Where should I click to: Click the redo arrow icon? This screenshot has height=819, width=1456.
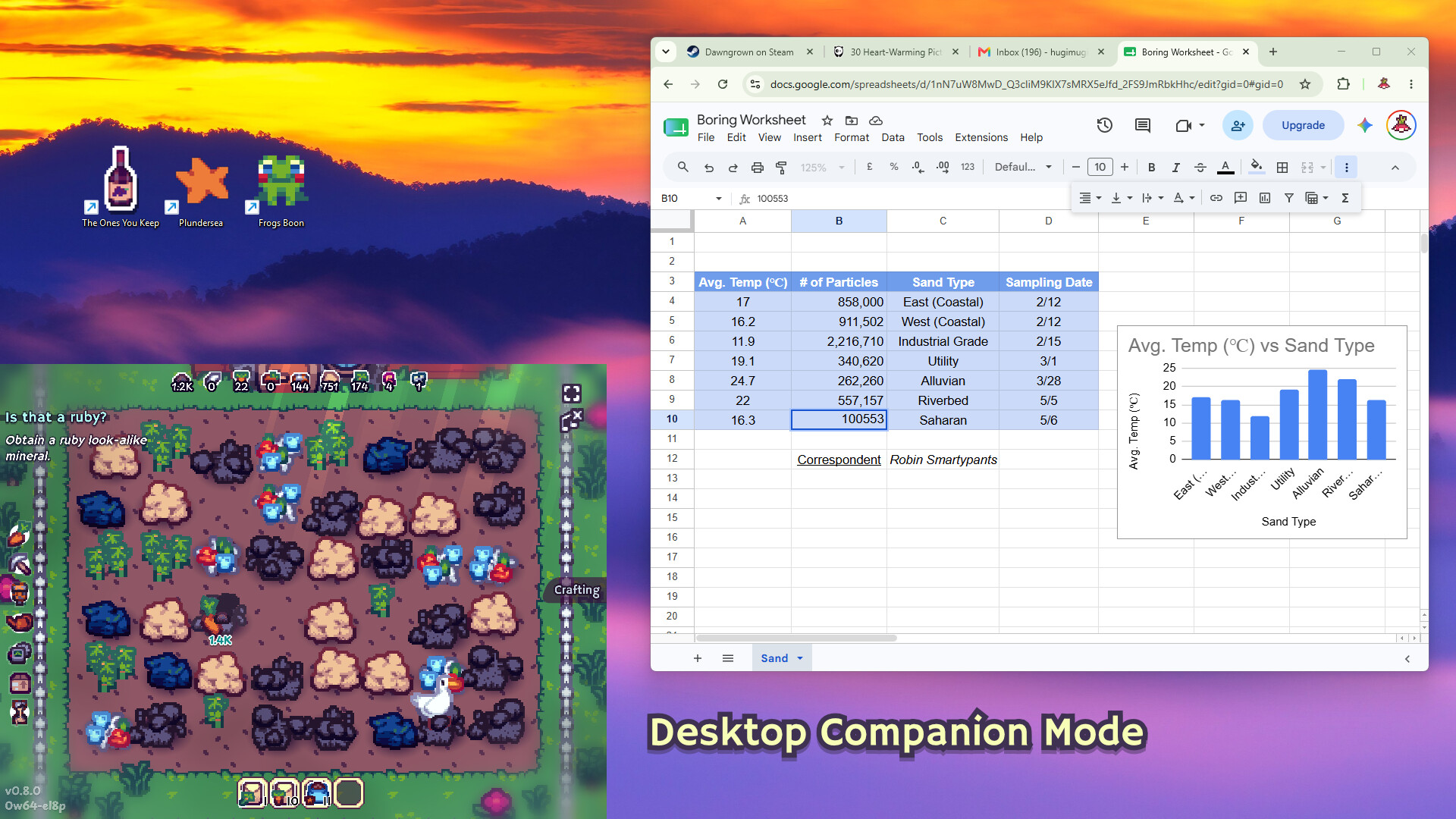point(733,167)
